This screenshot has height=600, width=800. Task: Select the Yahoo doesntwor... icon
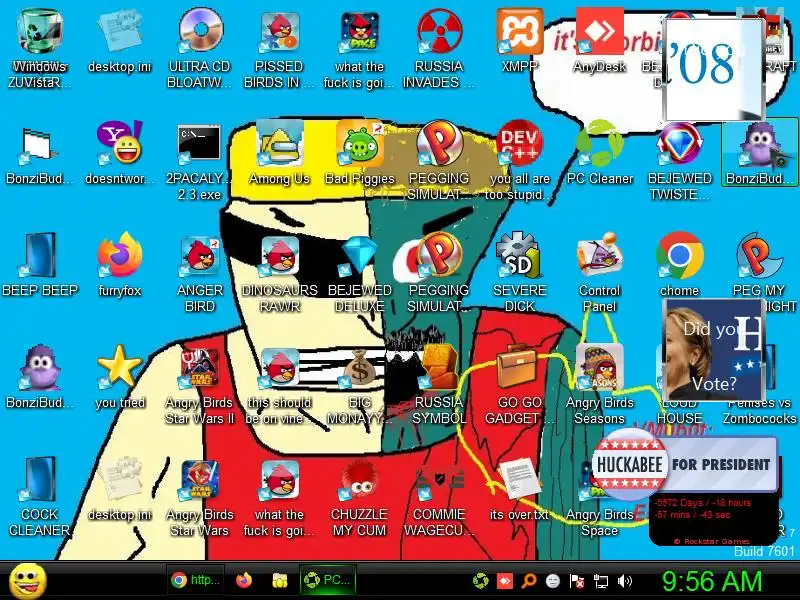(x=120, y=143)
